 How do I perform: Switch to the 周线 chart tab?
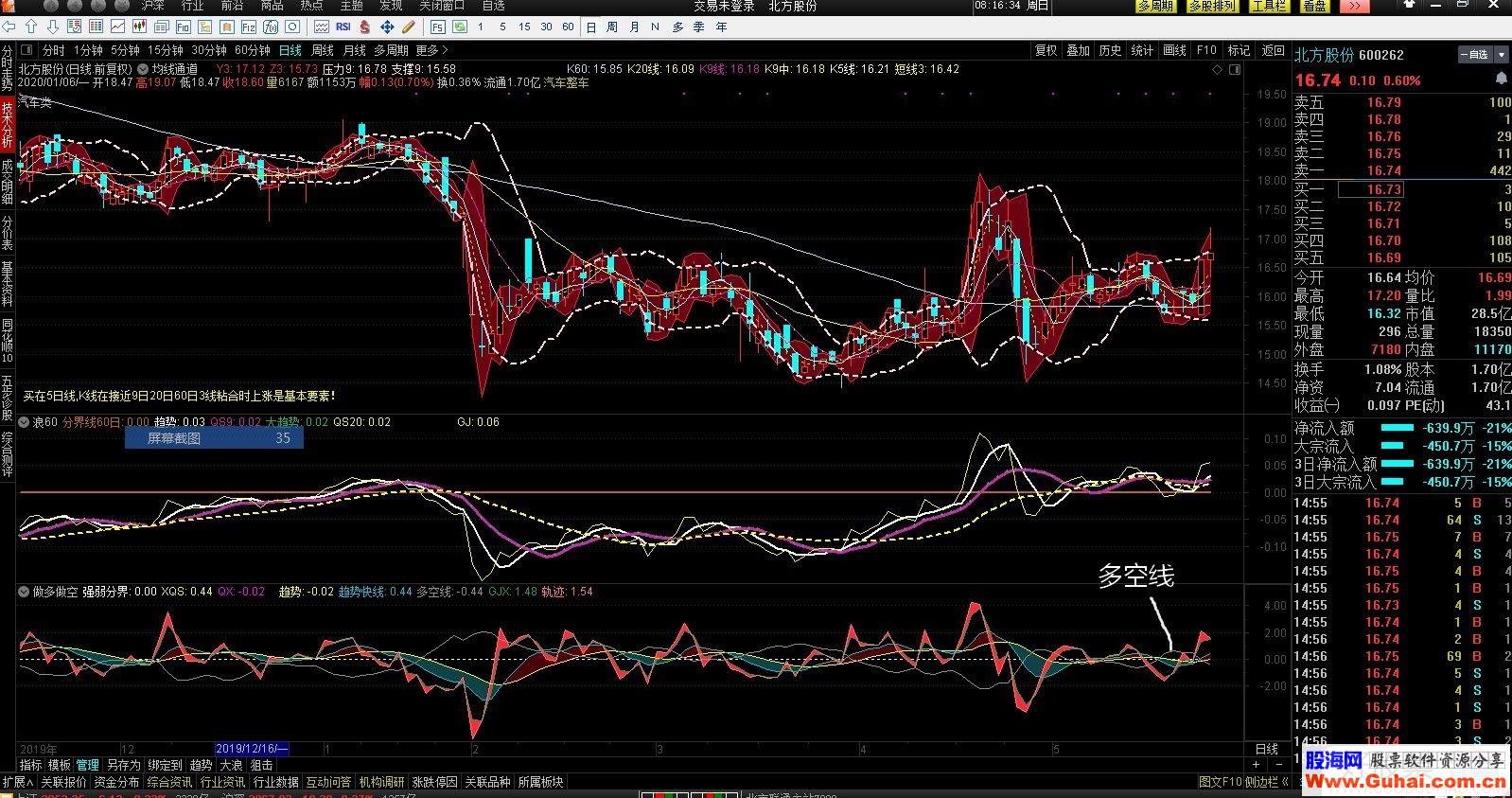pyautogui.click(x=322, y=50)
